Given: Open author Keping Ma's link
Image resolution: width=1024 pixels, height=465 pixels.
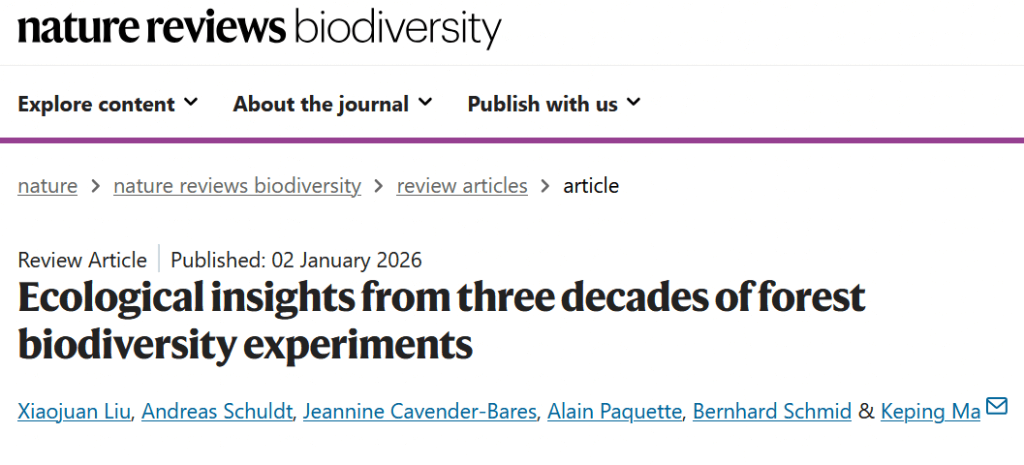Looking at the screenshot, I should (930, 411).
